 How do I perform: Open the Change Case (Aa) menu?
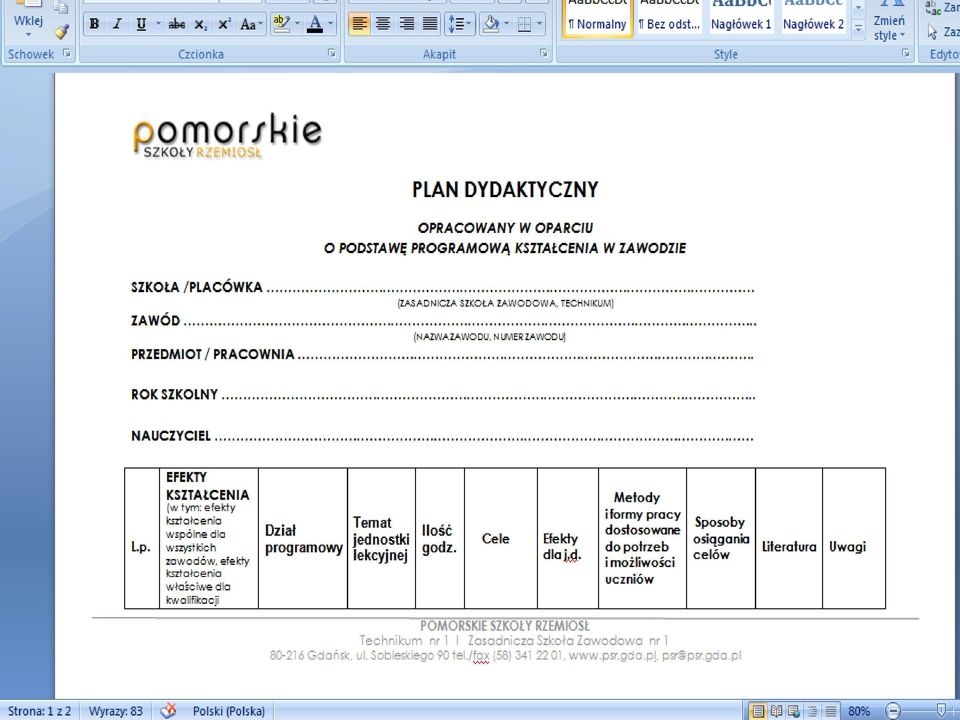(251, 24)
